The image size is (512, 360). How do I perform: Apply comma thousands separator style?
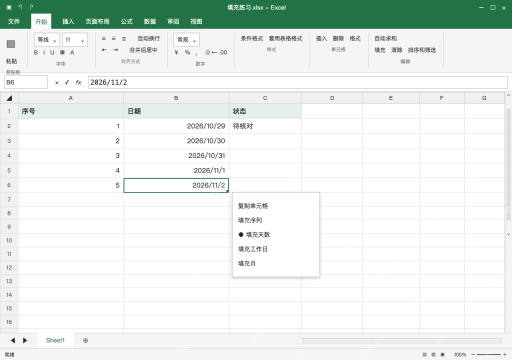click(x=197, y=53)
